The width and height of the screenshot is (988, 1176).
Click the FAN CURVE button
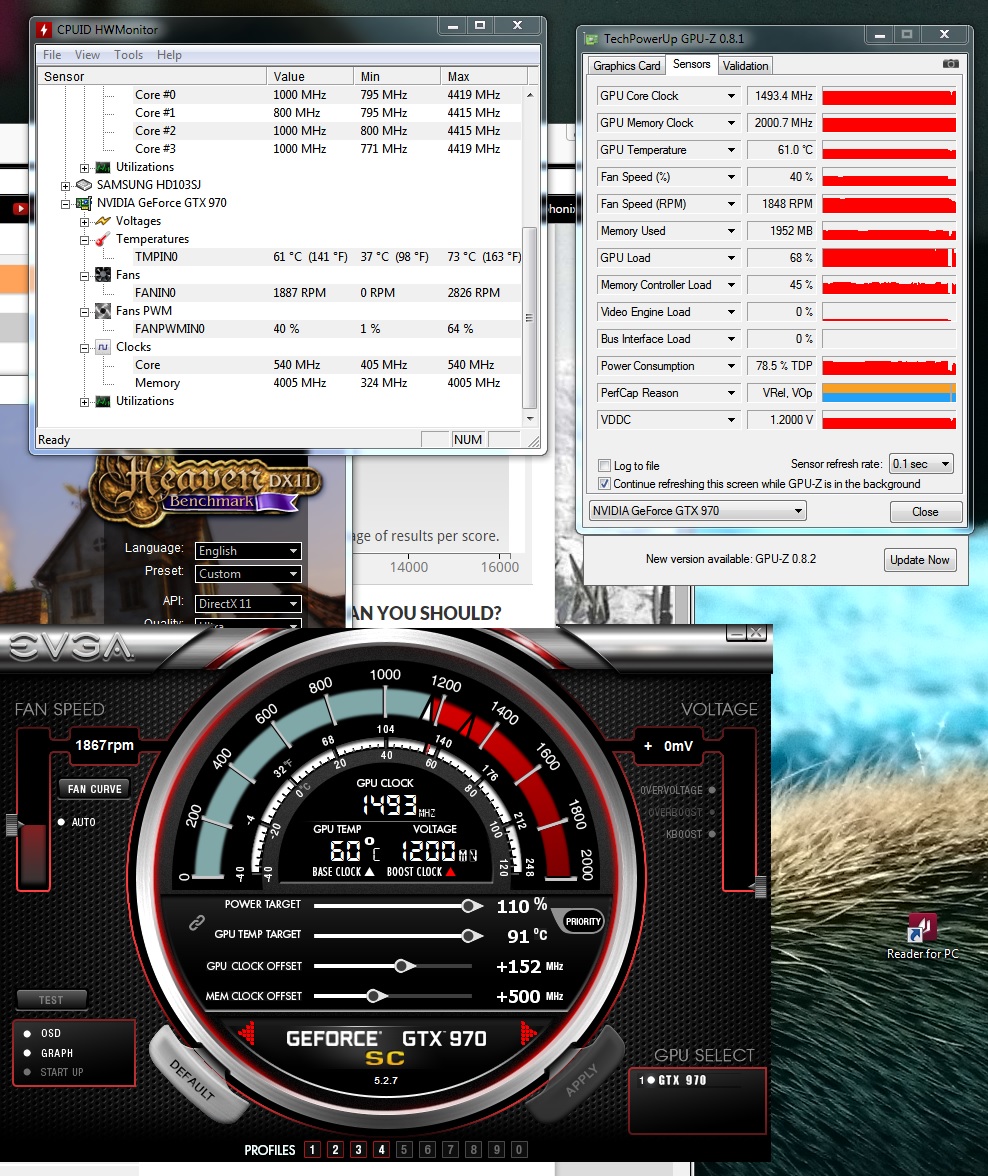95,789
